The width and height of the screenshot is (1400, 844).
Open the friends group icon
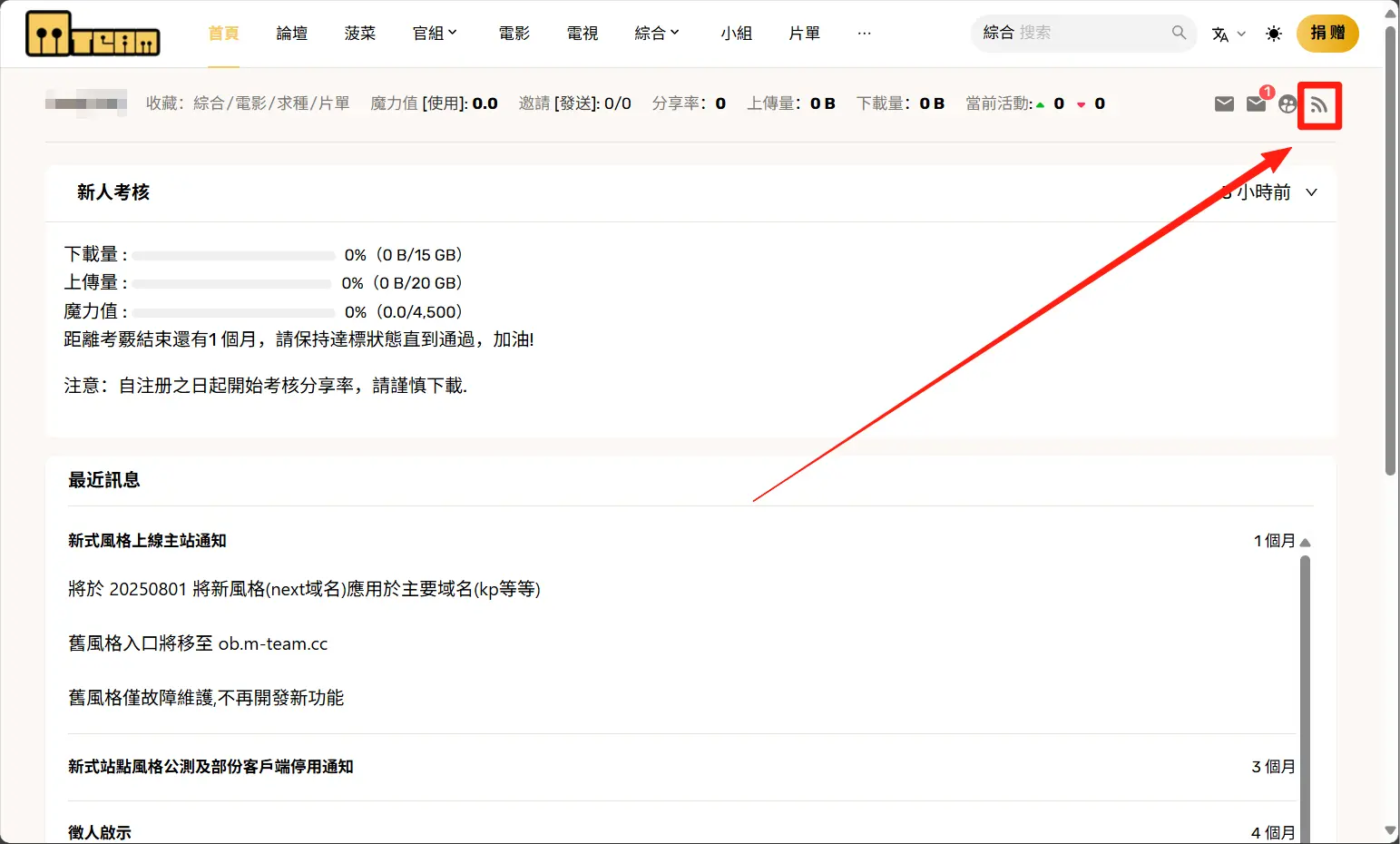pyautogui.click(x=1287, y=103)
